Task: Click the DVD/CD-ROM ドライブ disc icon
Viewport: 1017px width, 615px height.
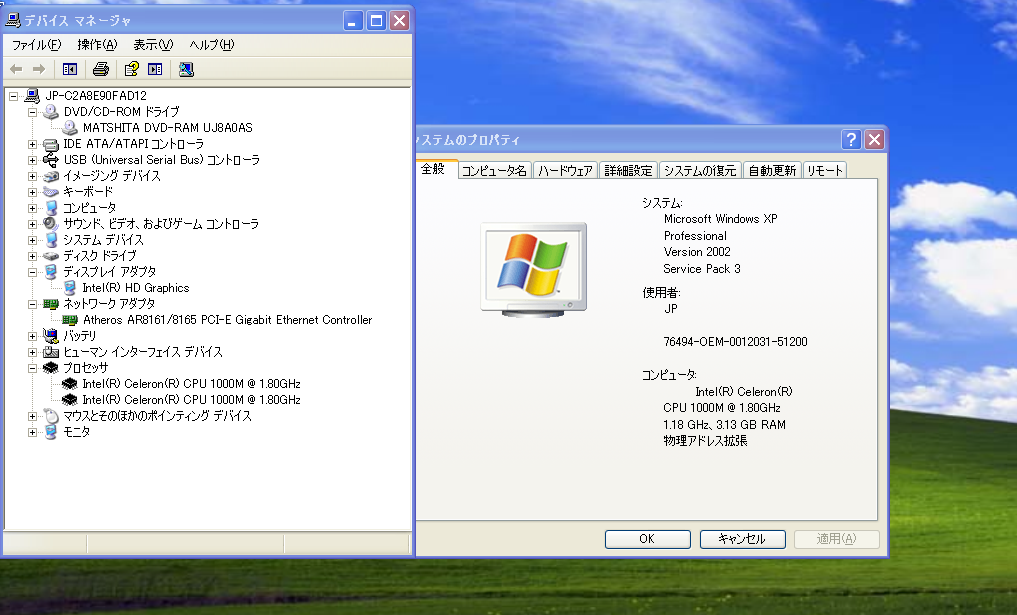Action: (x=51, y=112)
